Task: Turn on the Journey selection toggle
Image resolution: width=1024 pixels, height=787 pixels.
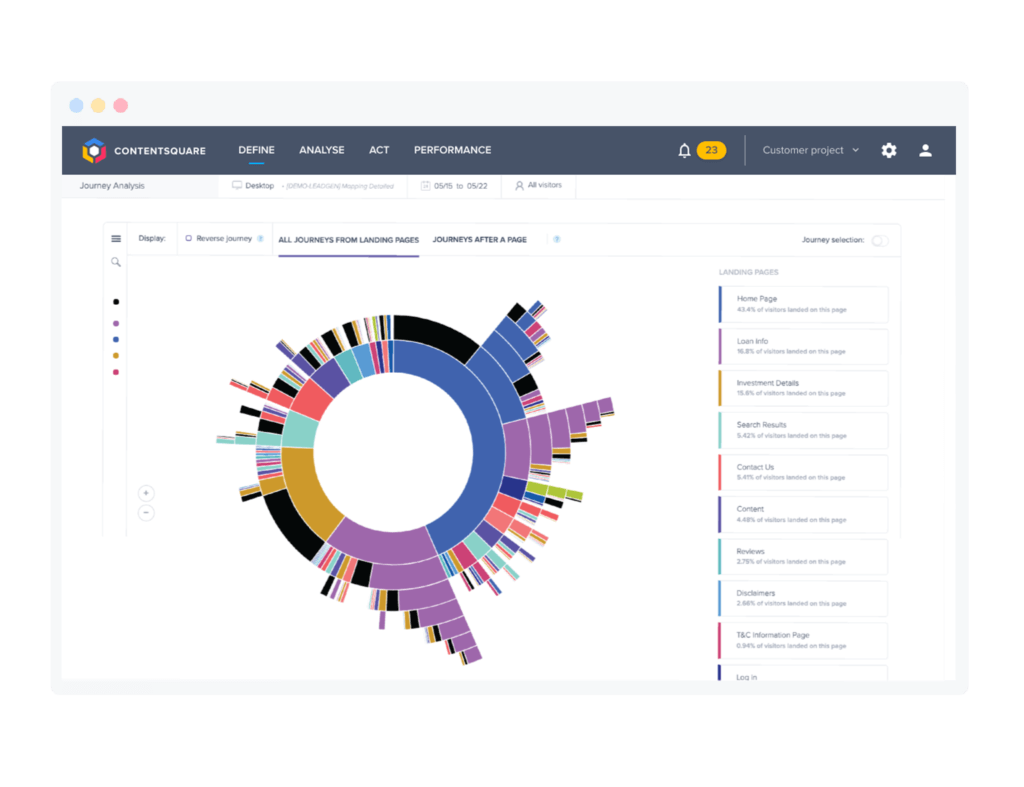Action: pos(879,241)
